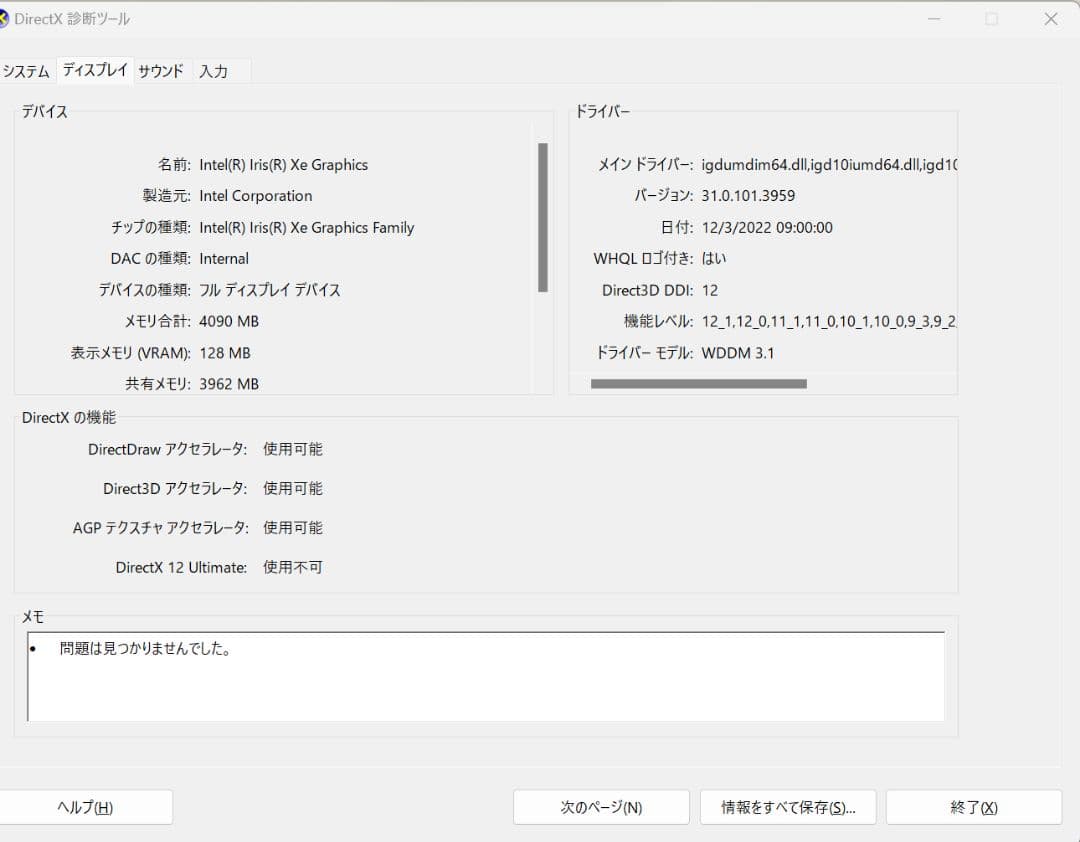
Task: Open help via the ヘルプ(H) button
Action: (87, 807)
